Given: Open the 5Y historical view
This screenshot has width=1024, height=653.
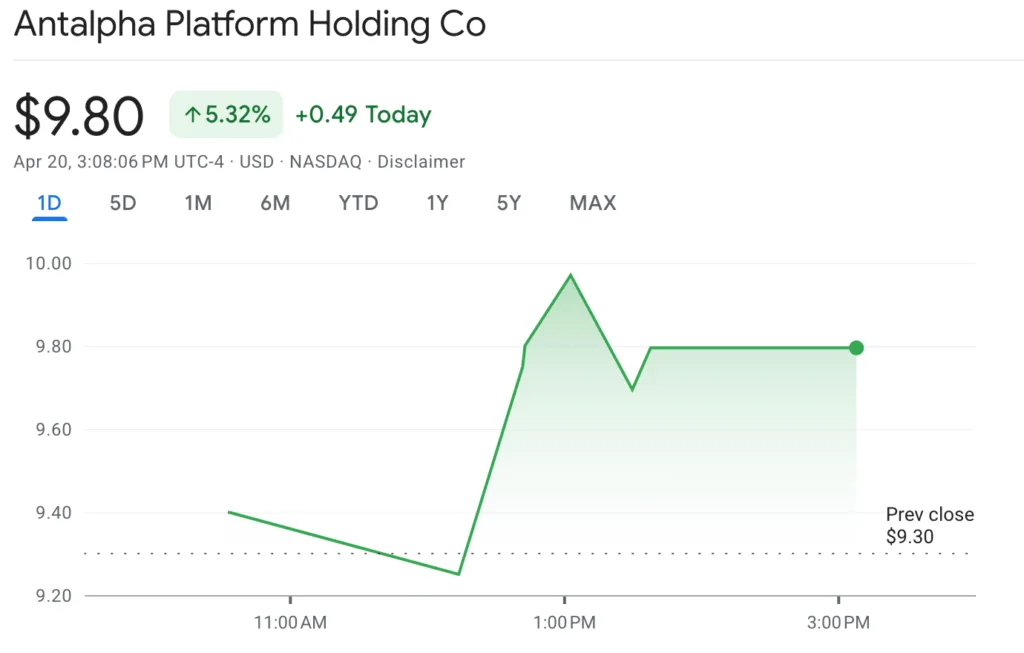Looking at the screenshot, I should point(508,203).
